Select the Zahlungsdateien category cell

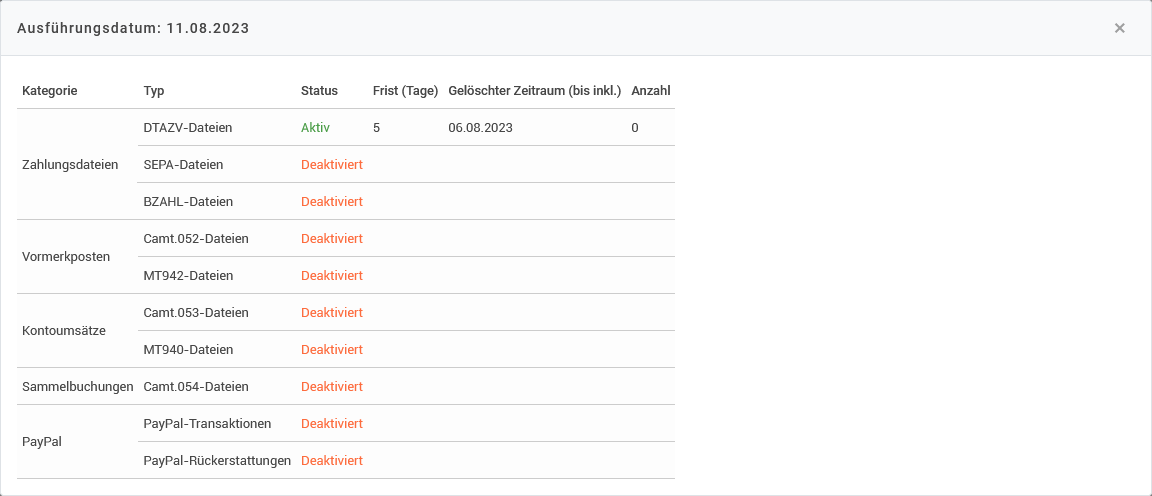[x=70, y=165]
